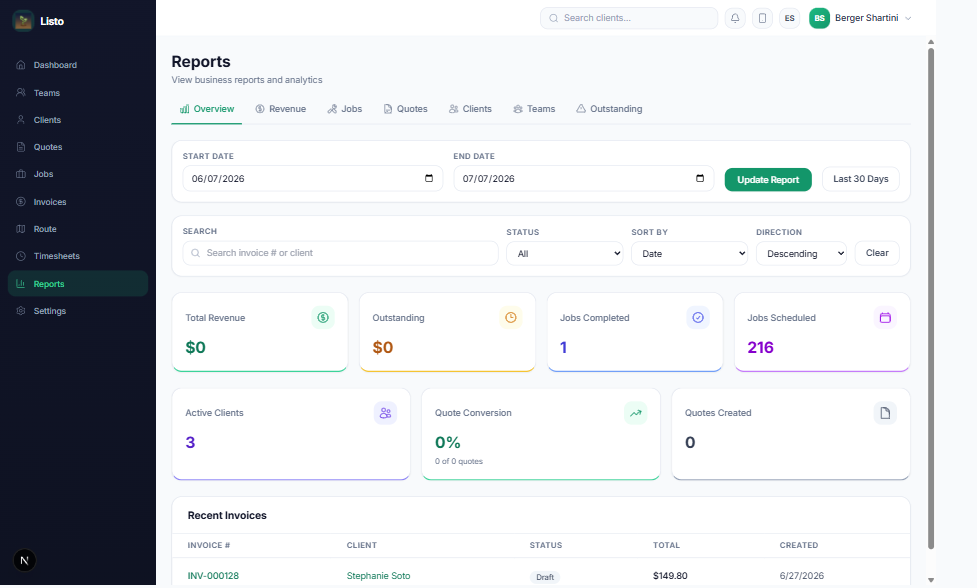Click the Jobs Completed checkmark icon

pyautogui.click(x=698, y=318)
